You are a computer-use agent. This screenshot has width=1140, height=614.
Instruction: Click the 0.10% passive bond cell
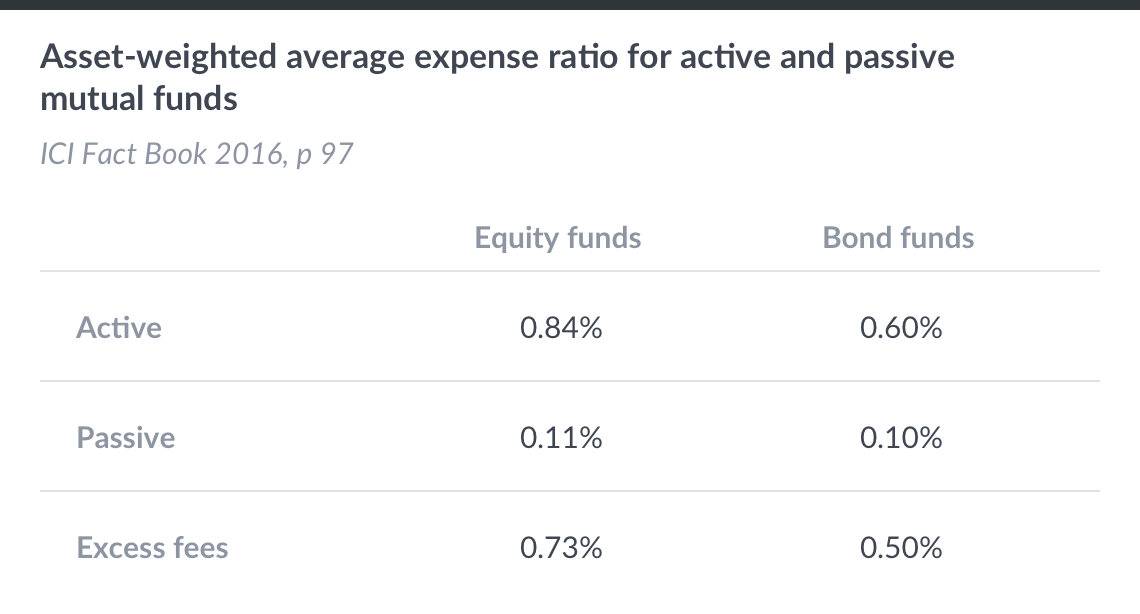click(x=900, y=438)
